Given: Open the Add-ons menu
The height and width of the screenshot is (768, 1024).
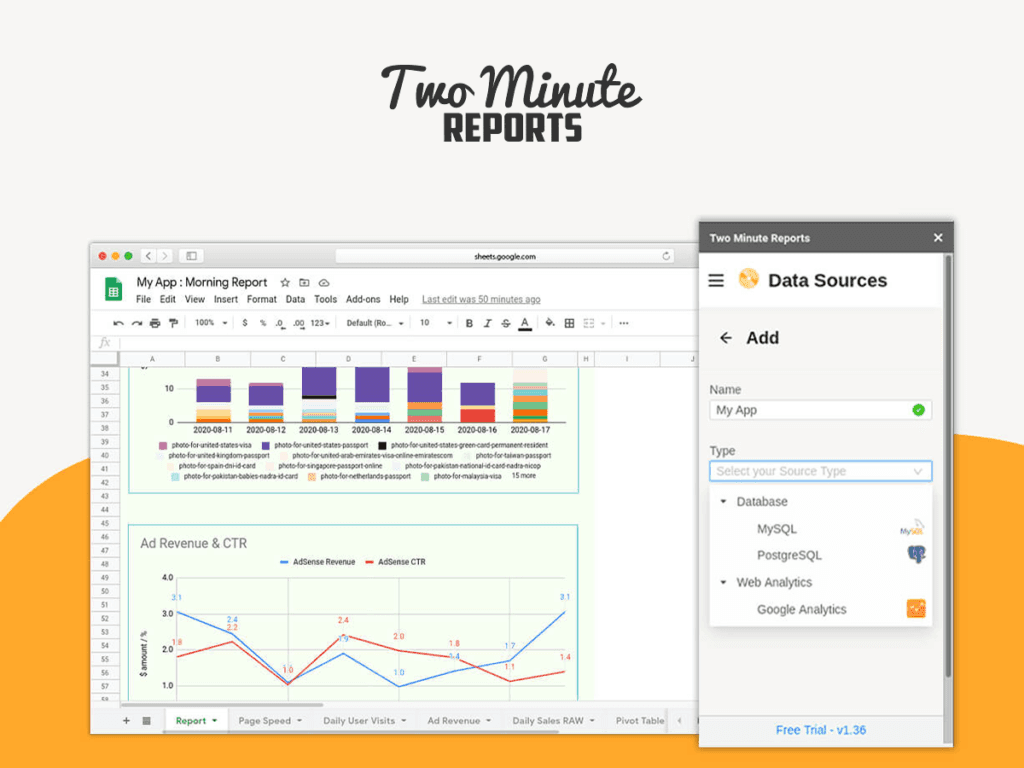Looking at the screenshot, I should [363, 300].
